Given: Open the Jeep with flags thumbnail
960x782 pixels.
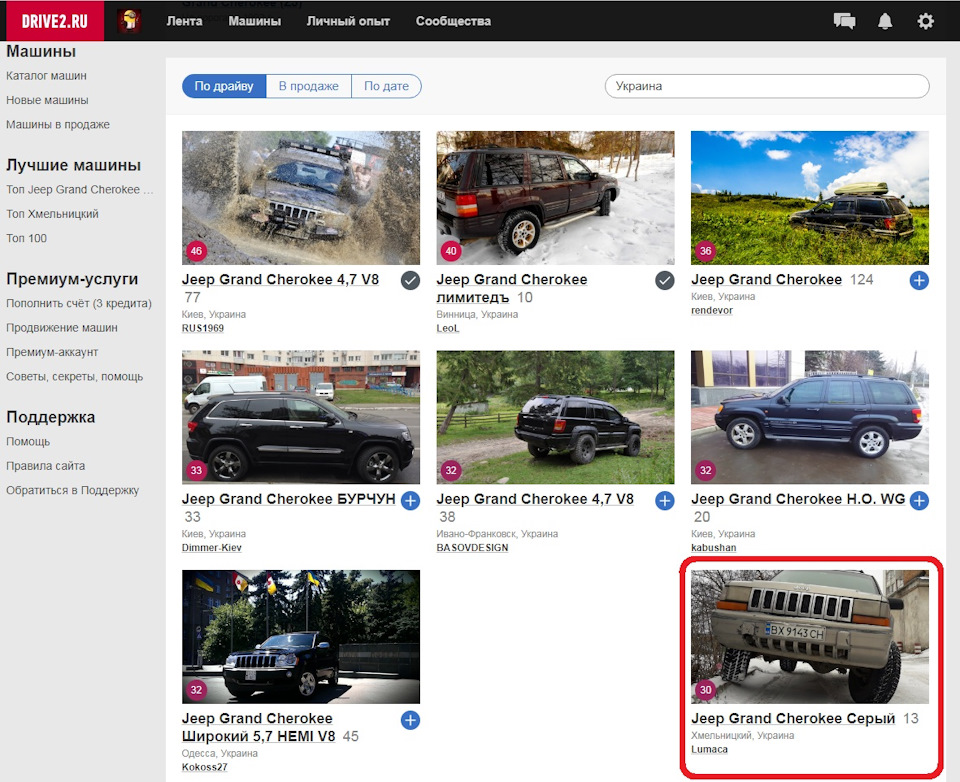Looking at the screenshot, I should coord(301,637).
